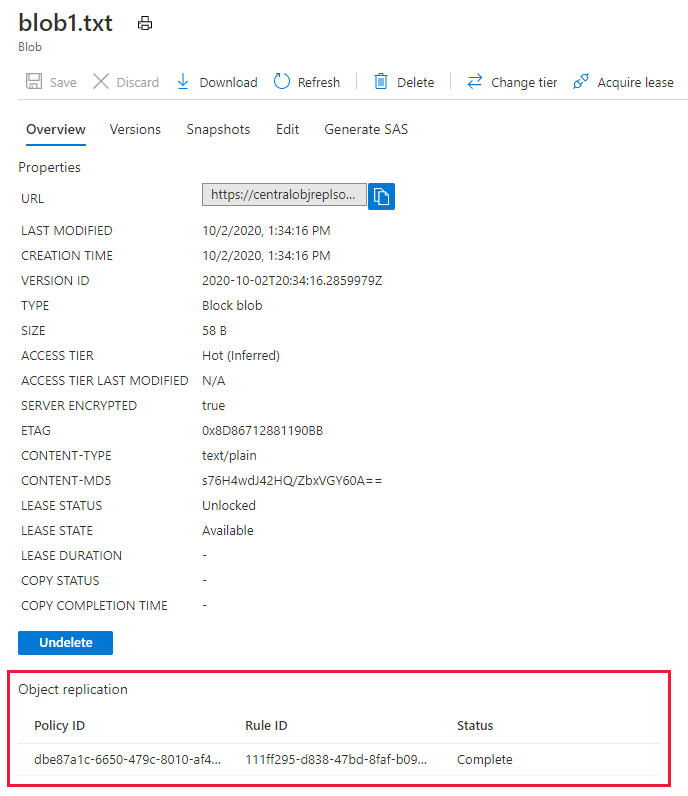Open the Generate SAS tab
The height and width of the screenshot is (796, 688).
[366, 129]
